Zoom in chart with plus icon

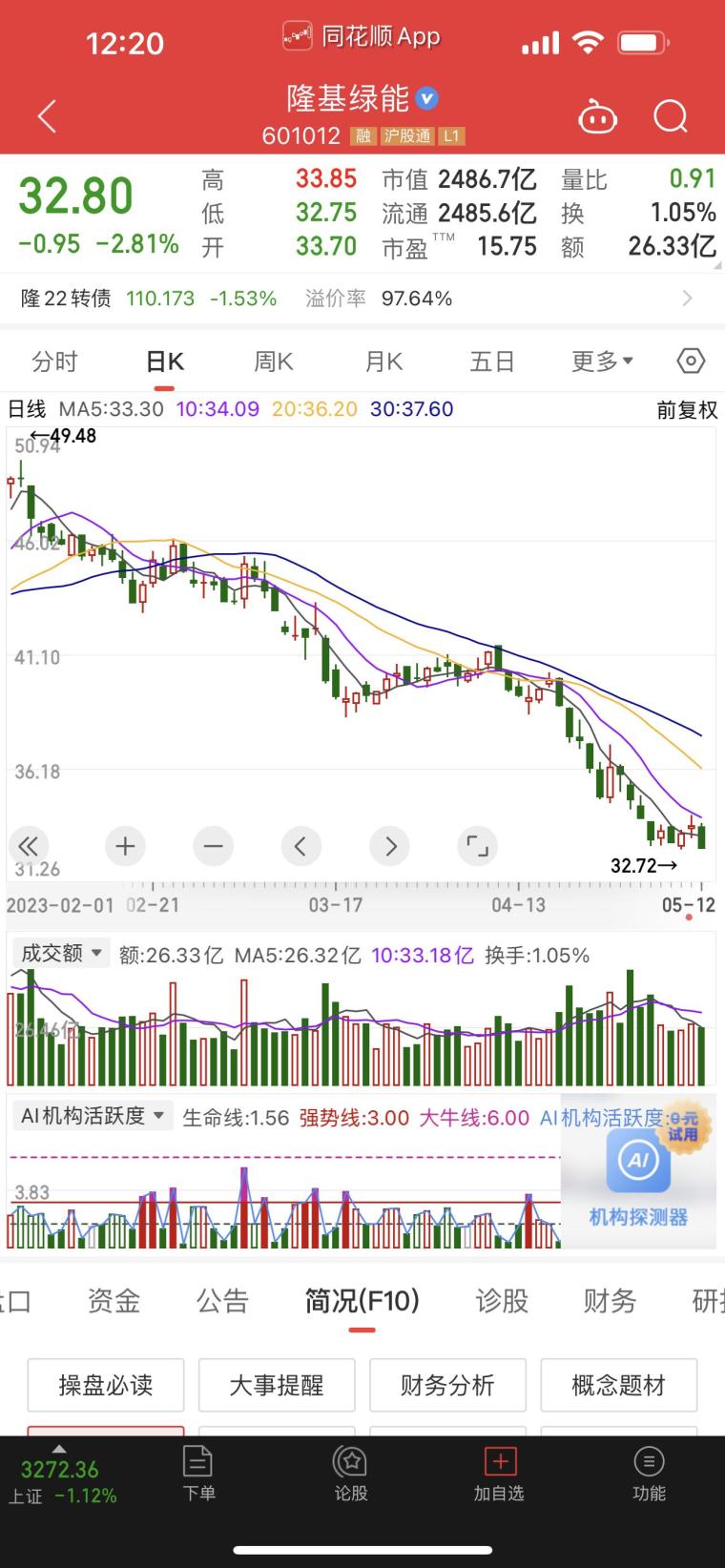125,846
